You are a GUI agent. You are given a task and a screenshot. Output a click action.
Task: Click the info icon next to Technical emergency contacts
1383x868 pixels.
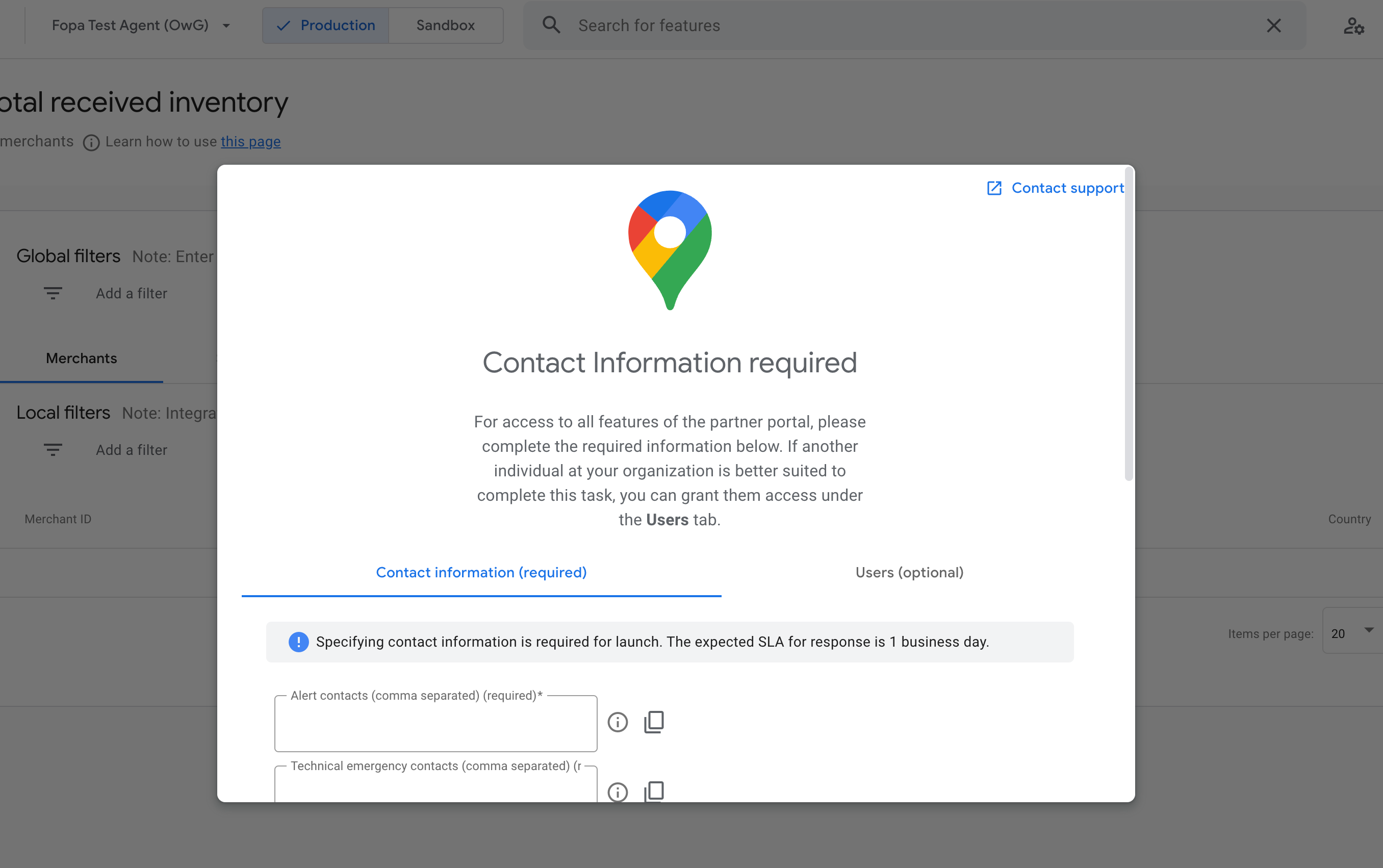click(x=618, y=792)
